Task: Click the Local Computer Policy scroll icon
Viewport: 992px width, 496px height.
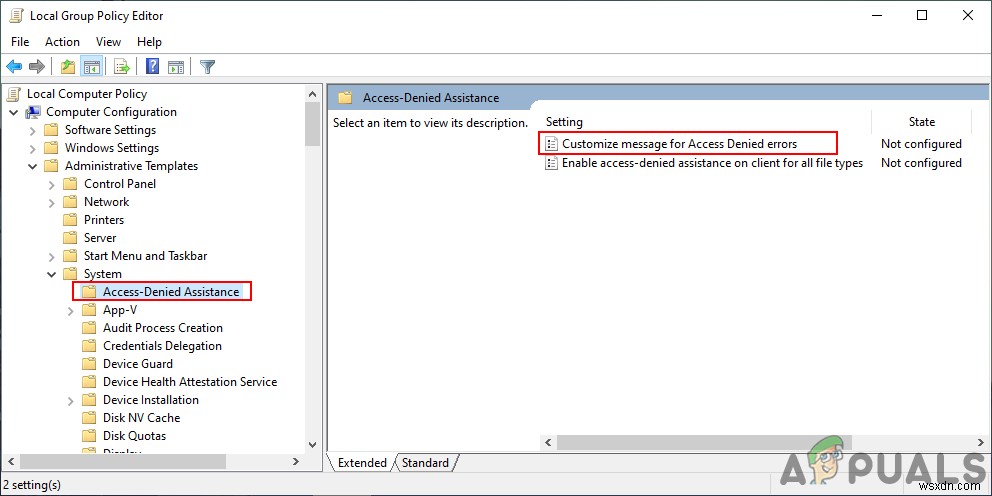Action: tap(13, 94)
